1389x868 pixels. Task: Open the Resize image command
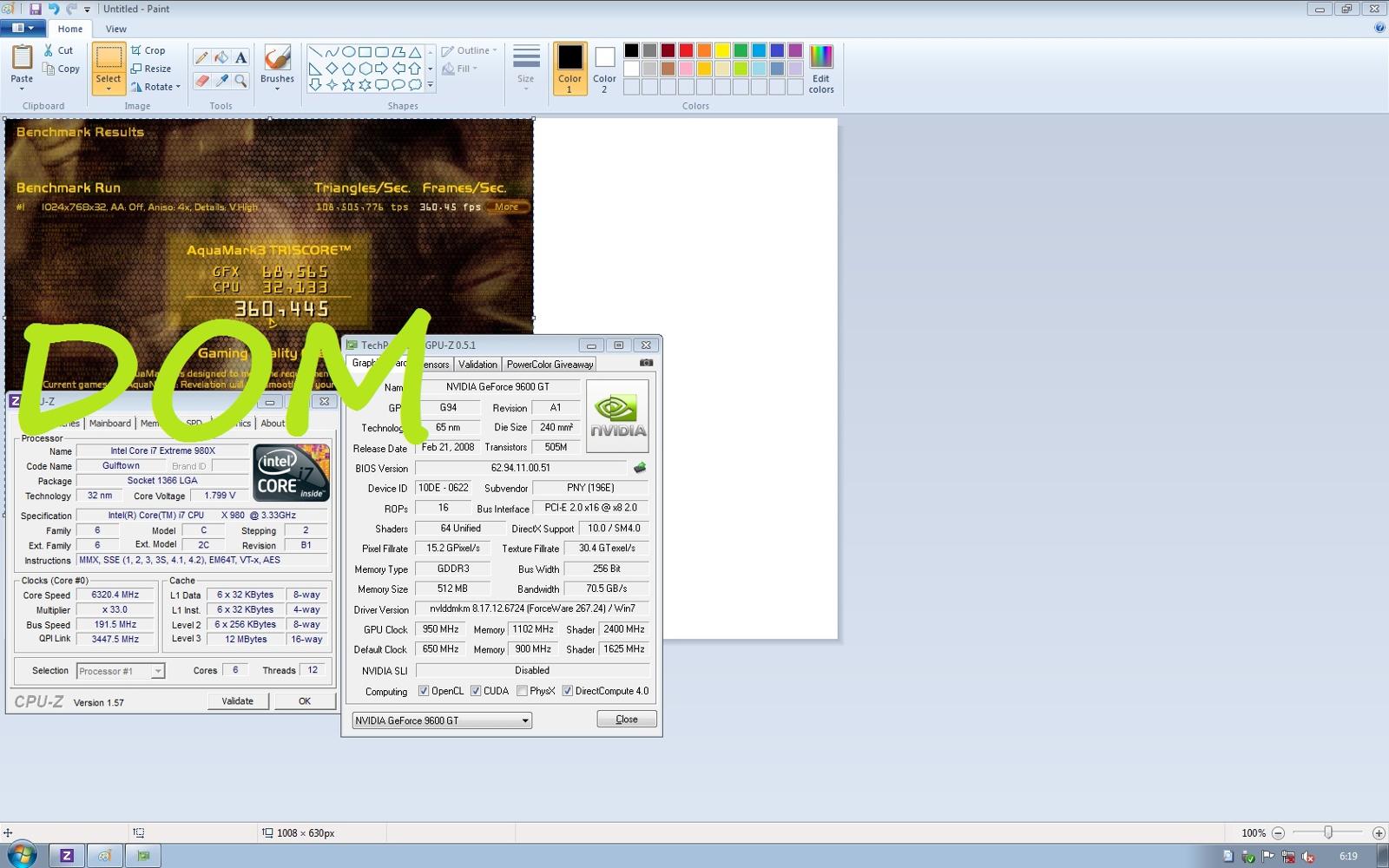point(151,69)
